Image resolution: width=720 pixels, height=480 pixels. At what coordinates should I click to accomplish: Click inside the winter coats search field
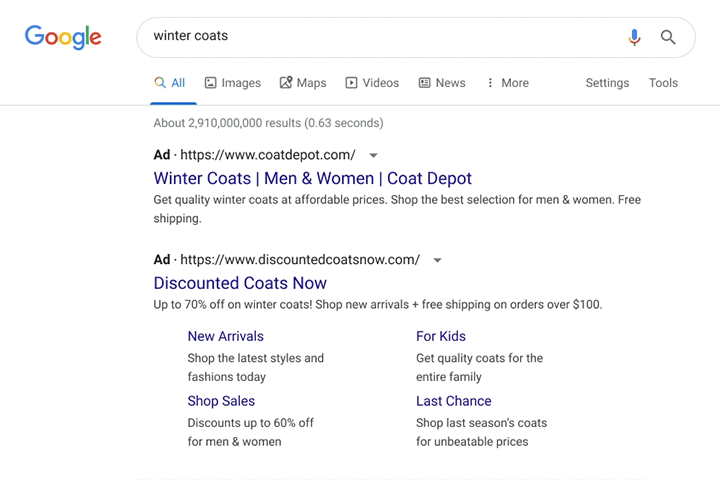click(380, 36)
